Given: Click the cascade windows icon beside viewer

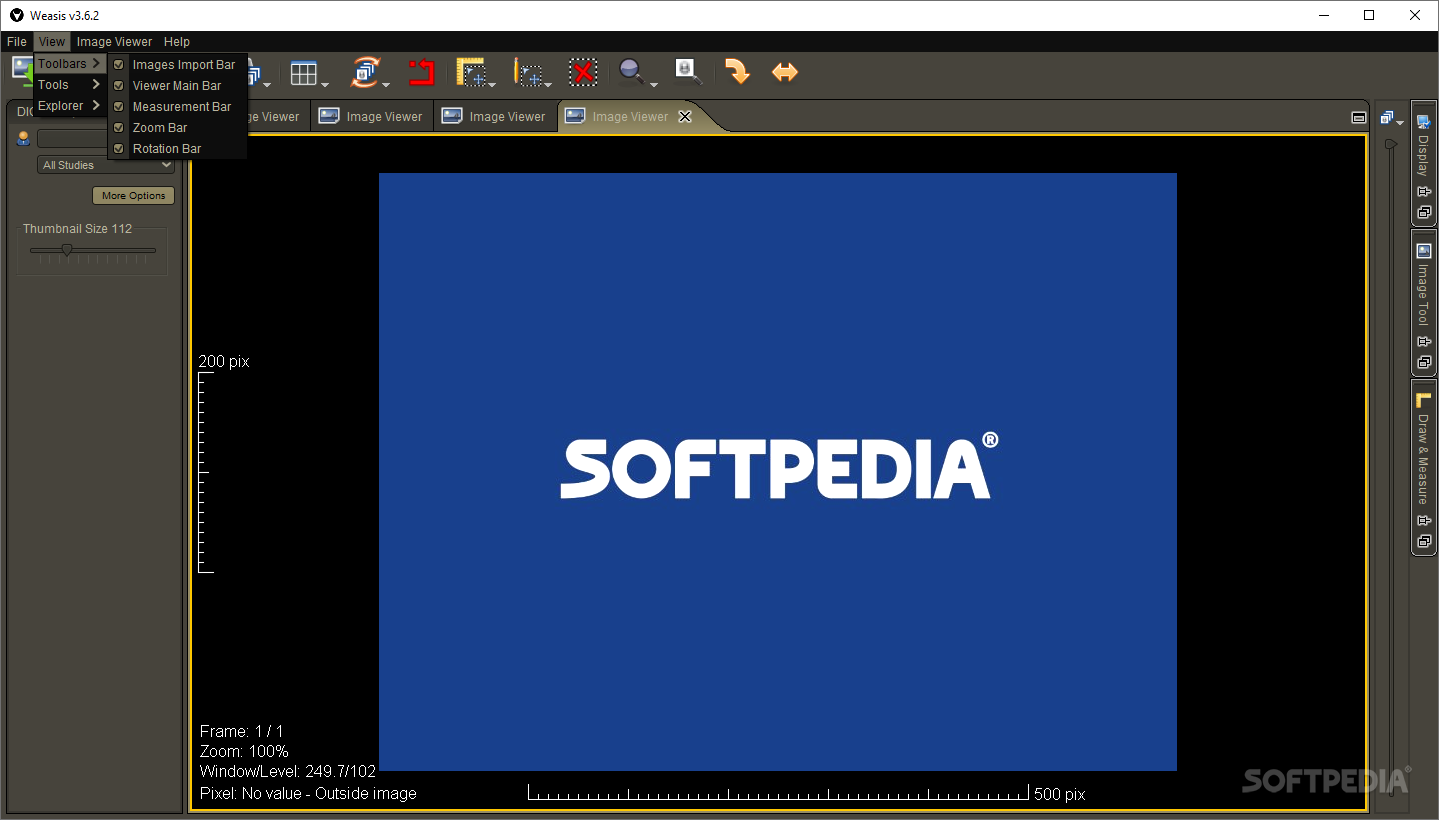Looking at the screenshot, I should point(1387,118).
